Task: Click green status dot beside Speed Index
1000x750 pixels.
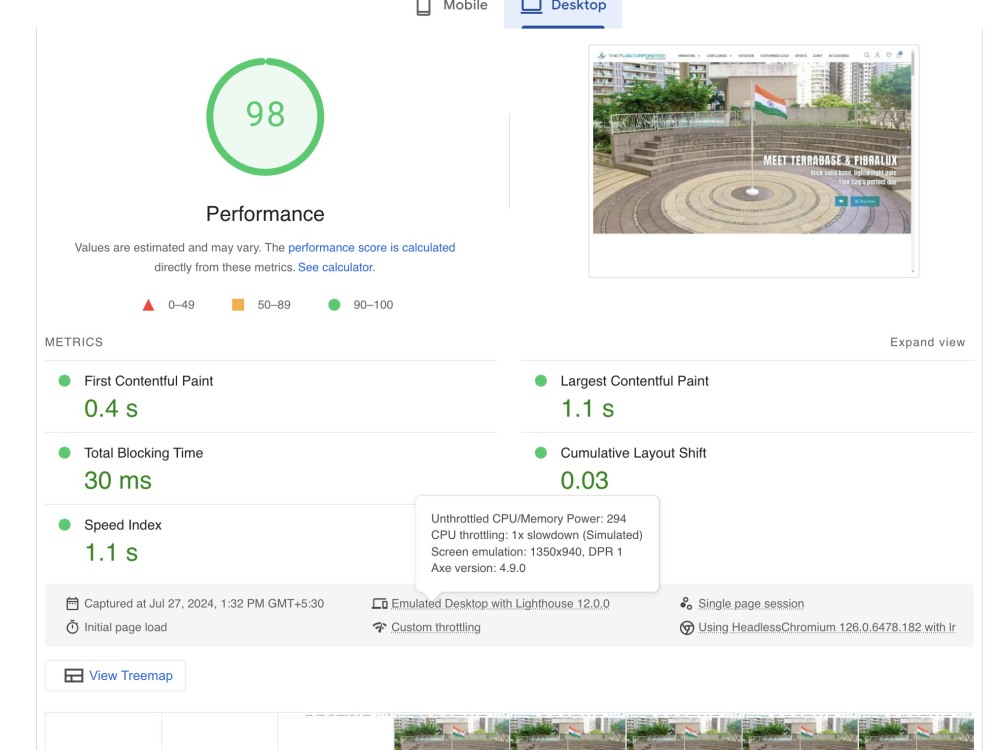Action: coord(64,525)
